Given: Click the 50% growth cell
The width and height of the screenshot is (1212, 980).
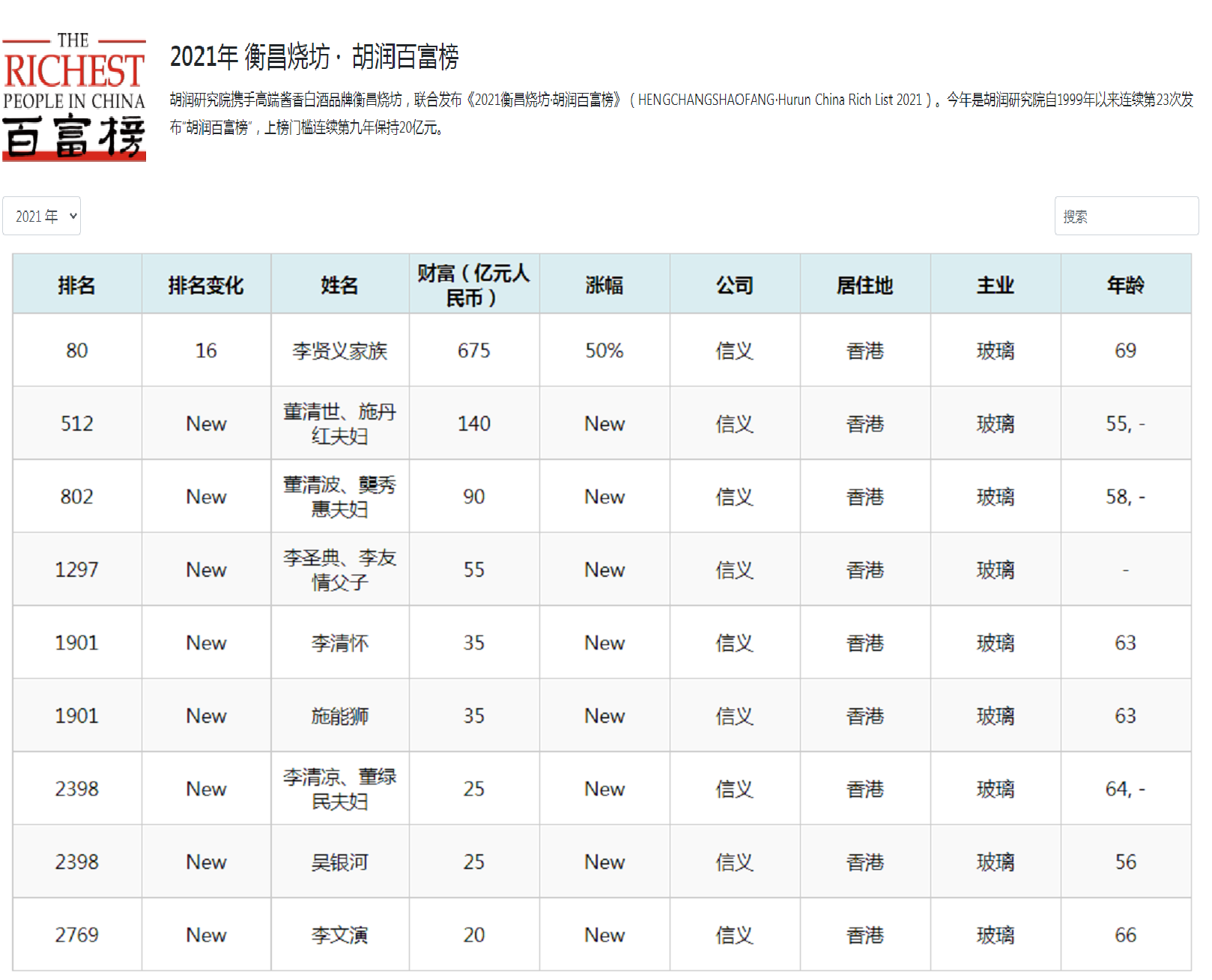Looking at the screenshot, I should [x=605, y=351].
